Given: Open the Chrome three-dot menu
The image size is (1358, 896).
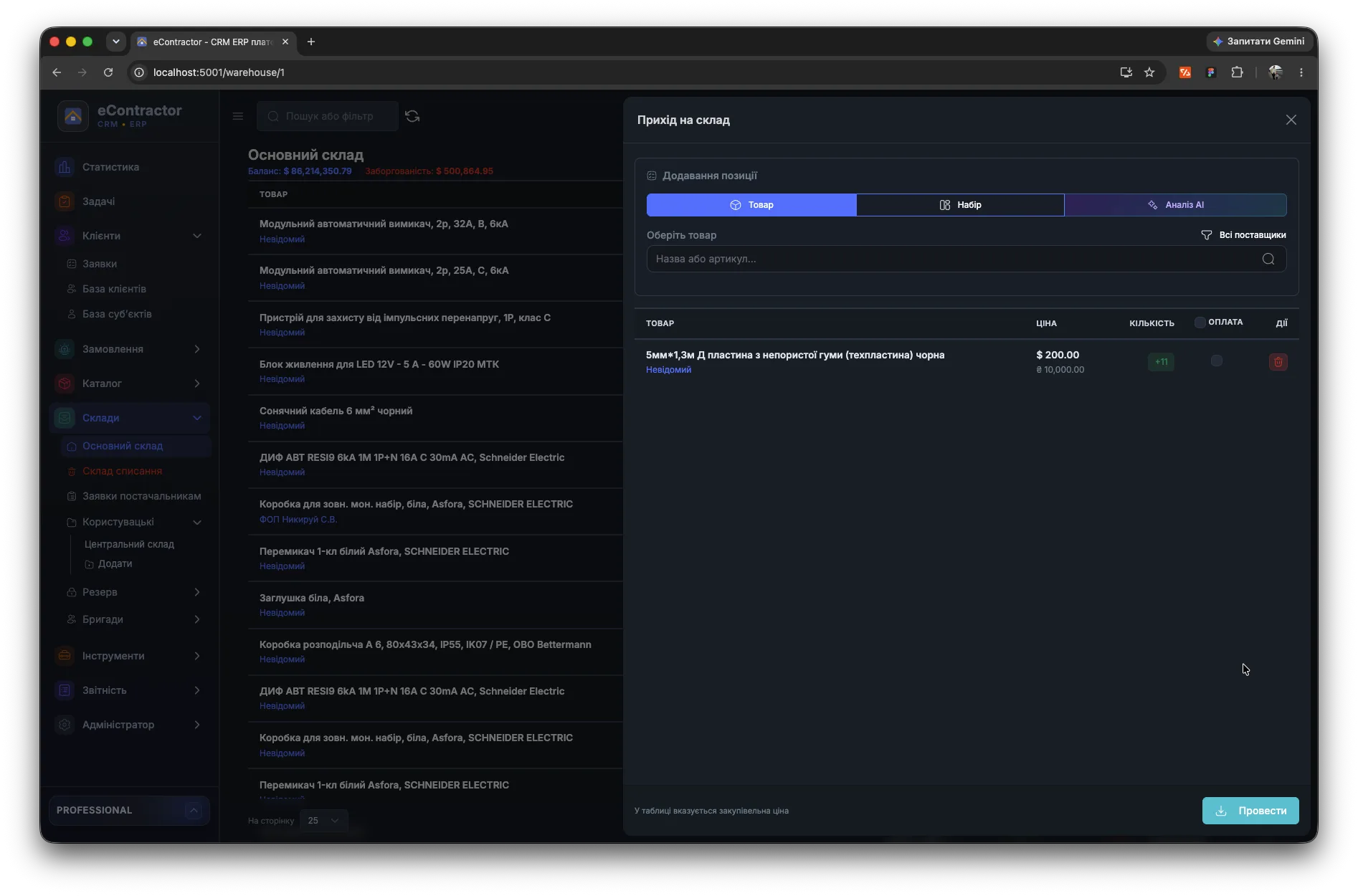Looking at the screenshot, I should coord(1301,72).
